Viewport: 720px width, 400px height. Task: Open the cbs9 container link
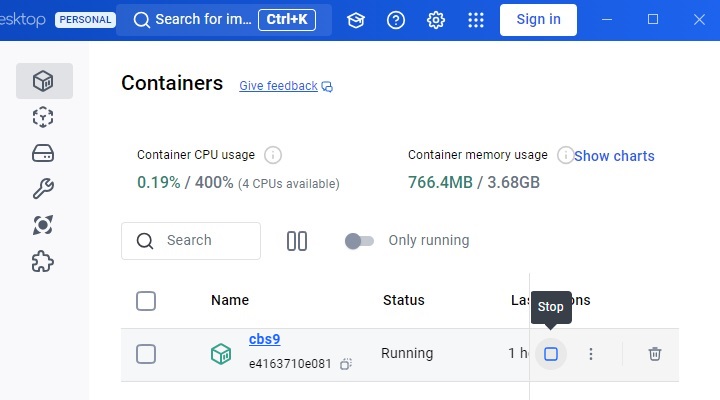(264, 339)
